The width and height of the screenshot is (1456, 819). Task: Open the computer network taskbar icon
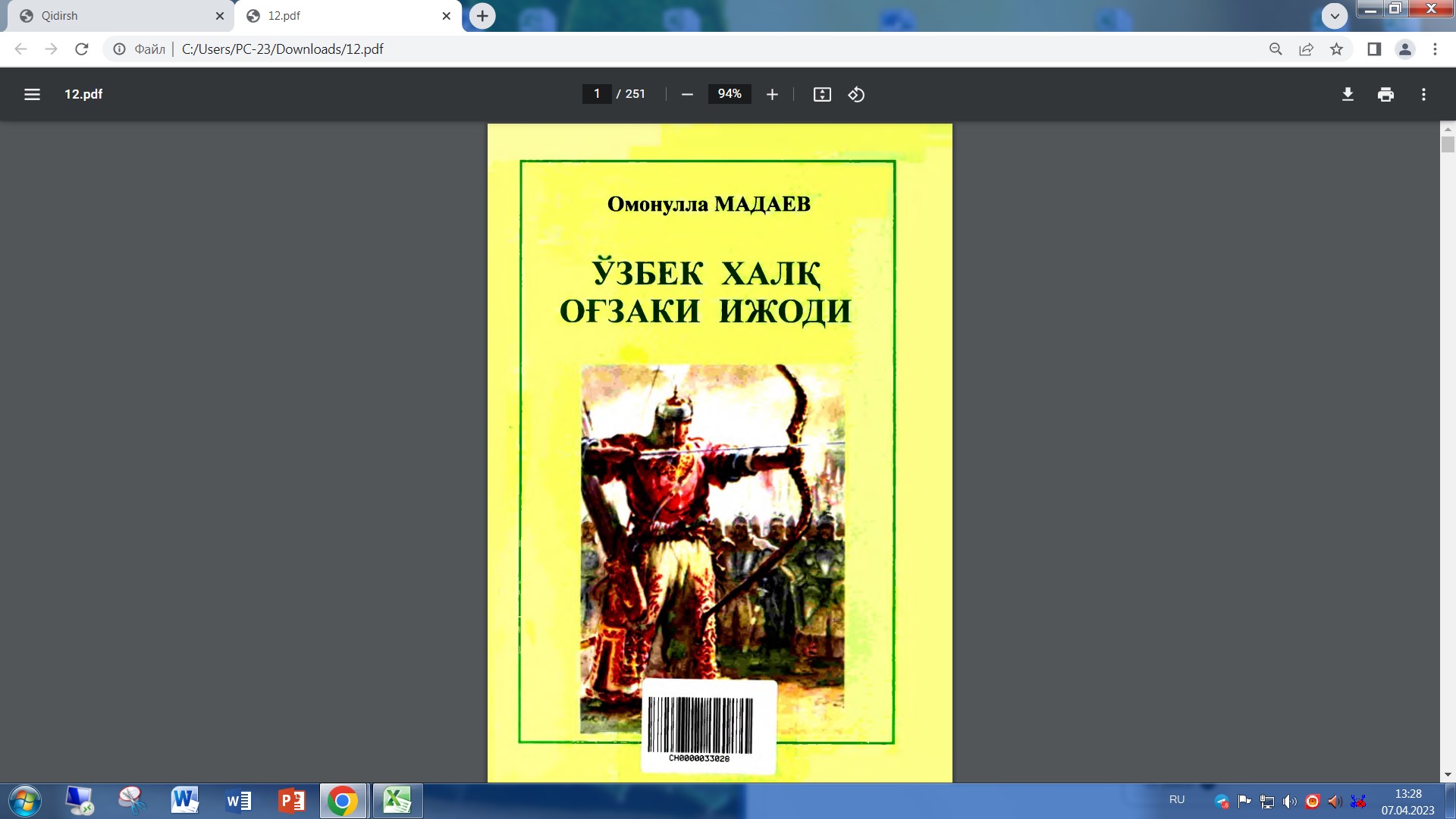(x=79, y=801)
